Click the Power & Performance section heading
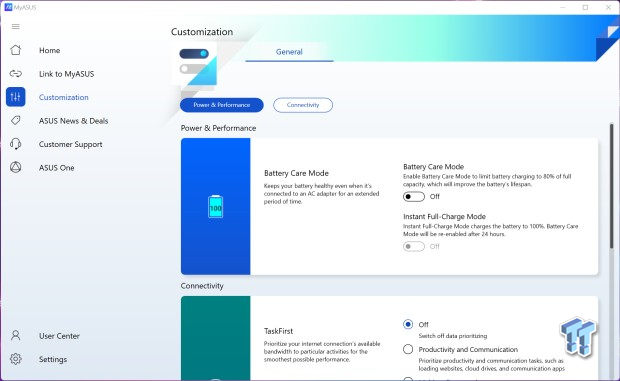The width and height of the screenshot is (620, 381). 218,128
